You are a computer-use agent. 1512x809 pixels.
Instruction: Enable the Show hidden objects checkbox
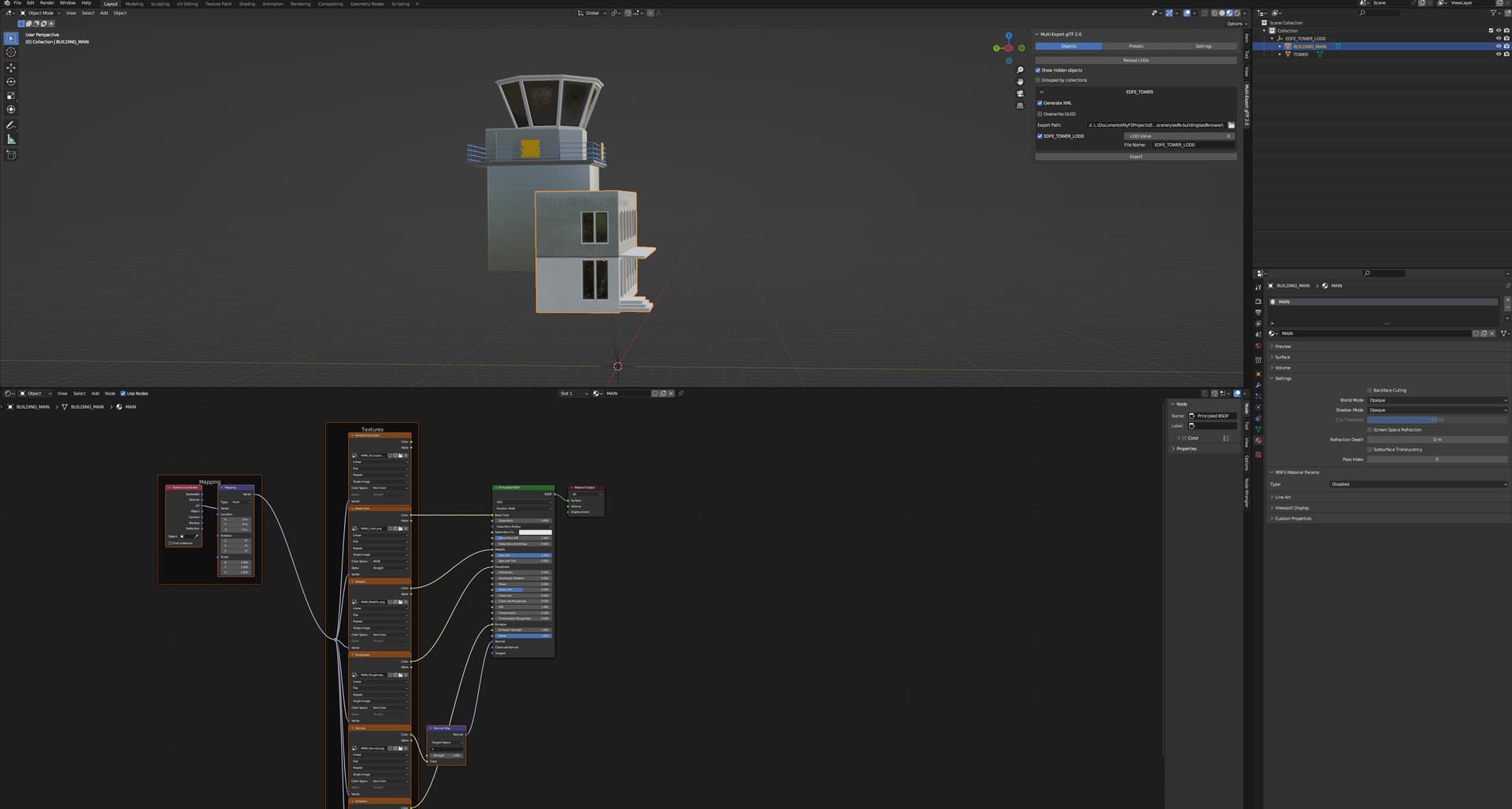[x=1038, y=70]
